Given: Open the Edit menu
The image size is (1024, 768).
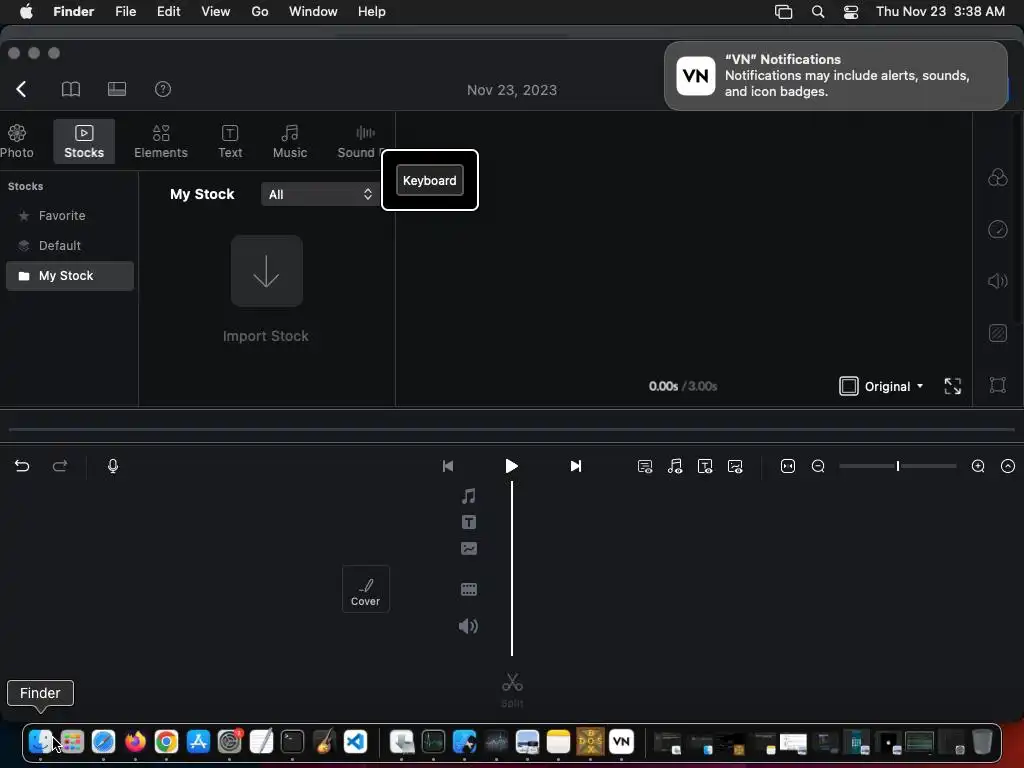Looking at the screenshot, I should [x=168, y=12].
